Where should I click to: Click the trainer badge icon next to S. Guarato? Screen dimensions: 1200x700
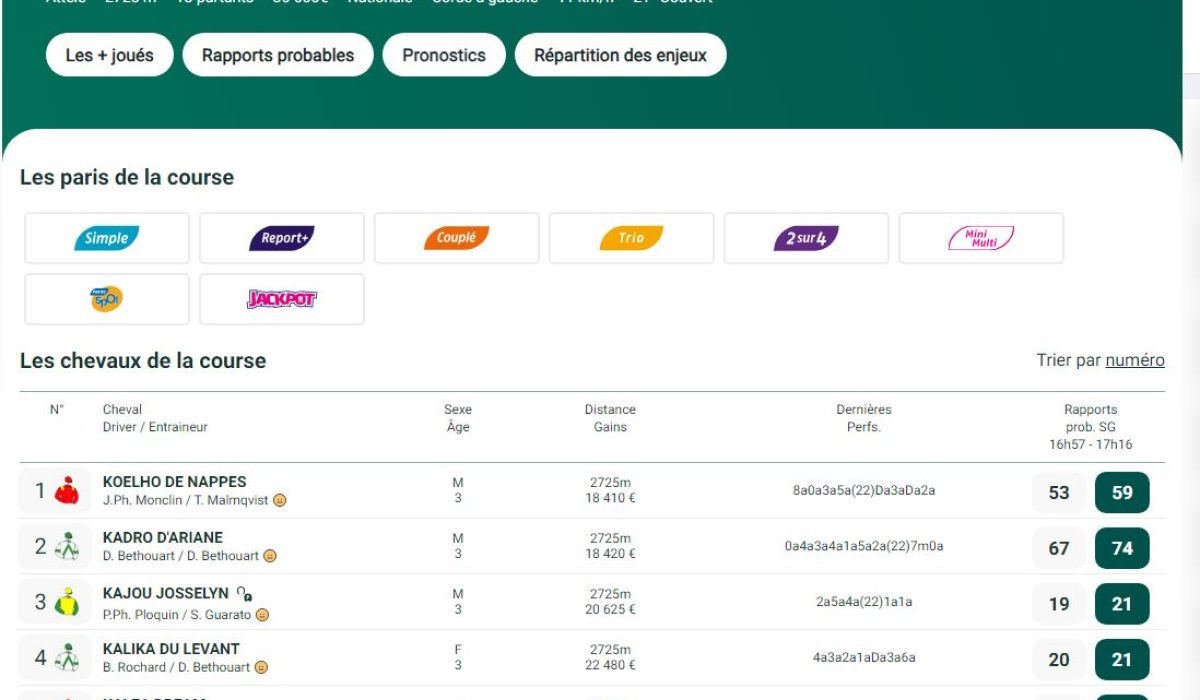[262, 615]
